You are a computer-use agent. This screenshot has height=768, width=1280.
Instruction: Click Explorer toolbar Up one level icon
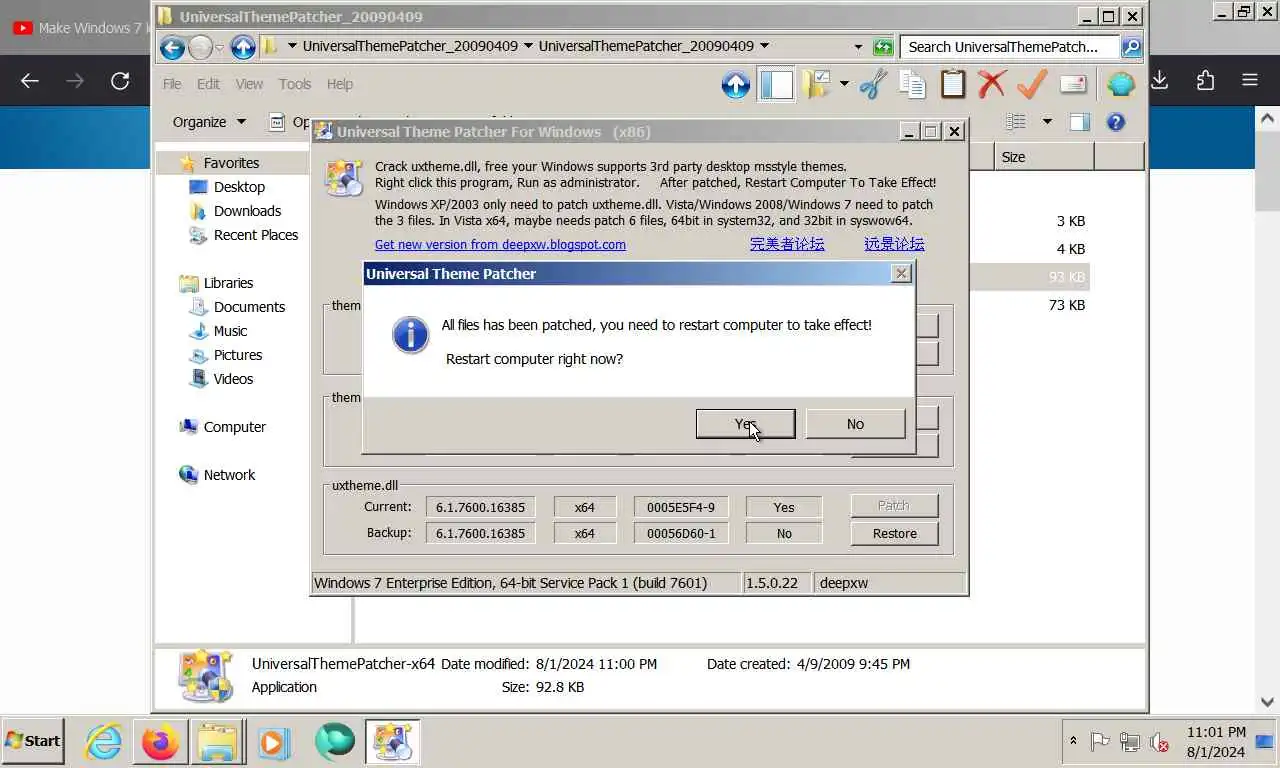(736, 85)
